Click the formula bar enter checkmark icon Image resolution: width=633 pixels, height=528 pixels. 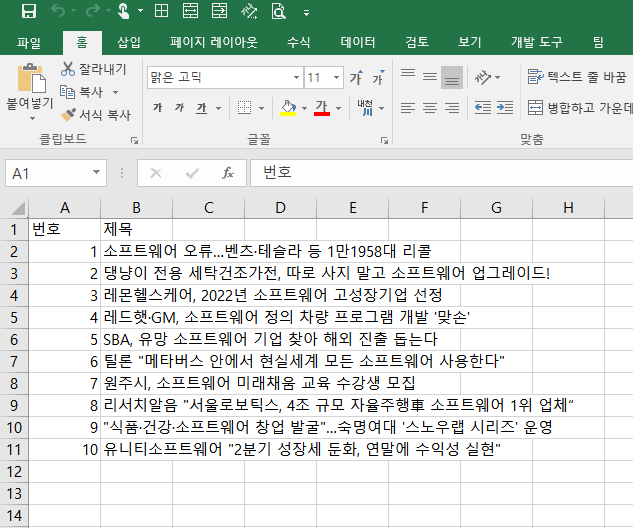click(192, 173)
